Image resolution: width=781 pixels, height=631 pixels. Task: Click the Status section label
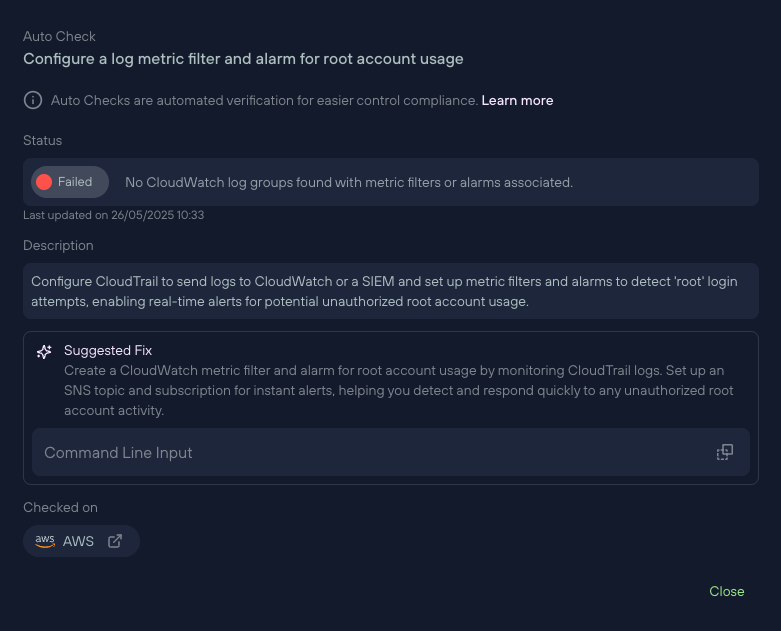point(42,140)
